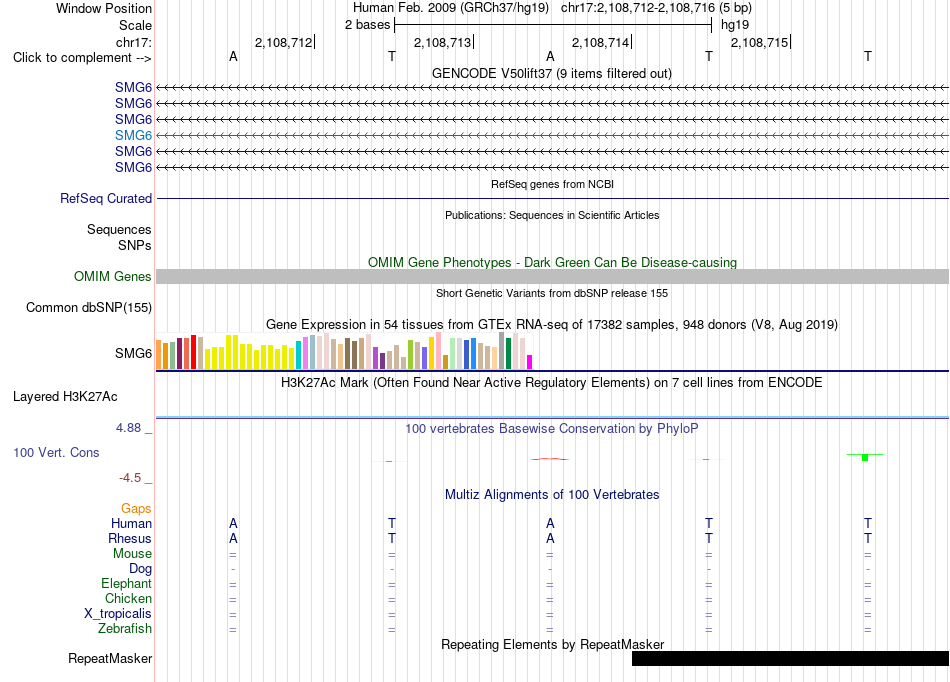Select the Scale track label

tap(135, 25)
